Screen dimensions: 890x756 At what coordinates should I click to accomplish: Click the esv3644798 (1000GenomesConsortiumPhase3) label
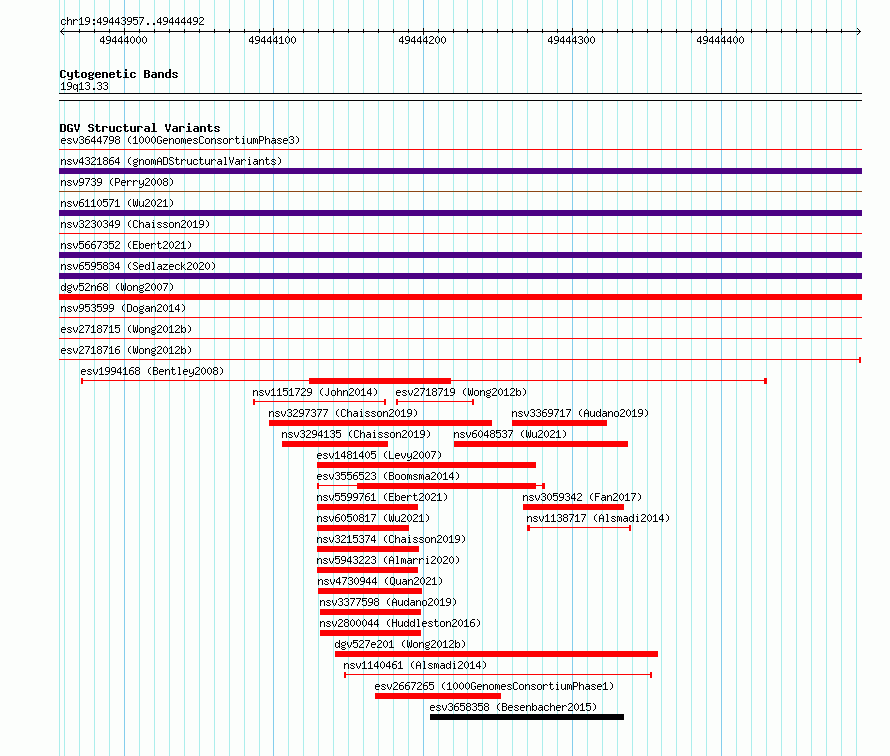[180, 140]
